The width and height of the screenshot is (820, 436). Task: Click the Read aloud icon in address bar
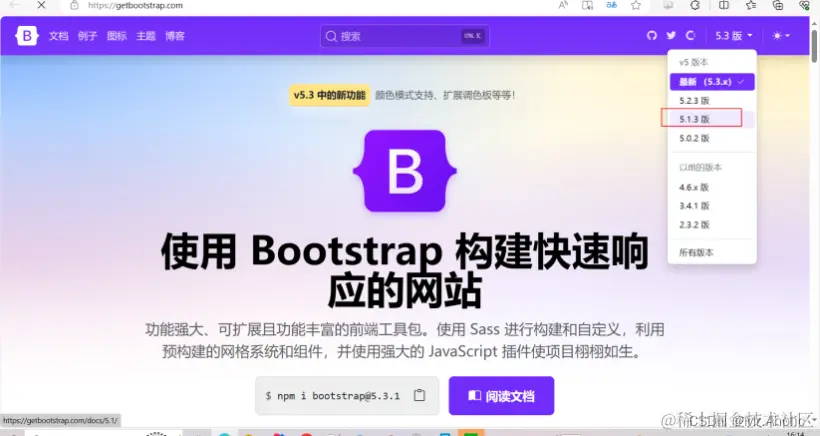[x=563, y=5]
